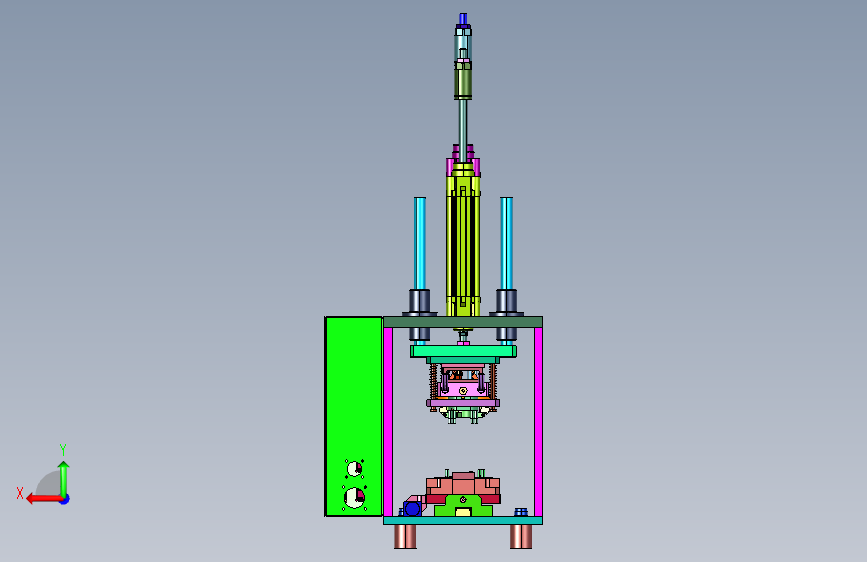Screen dimensions: 867x562
Task: Select the mint green moving platen
Action: click(x=463, y=351)
